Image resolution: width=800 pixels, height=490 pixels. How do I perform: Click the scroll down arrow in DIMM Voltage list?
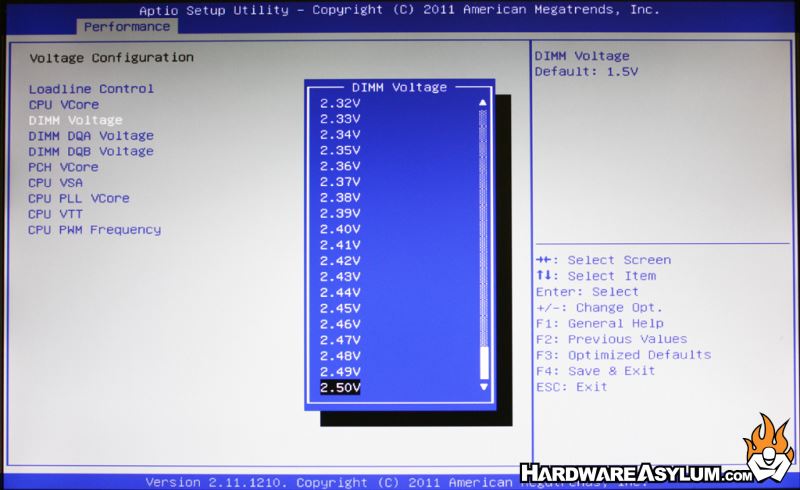[x=484, y=387]
